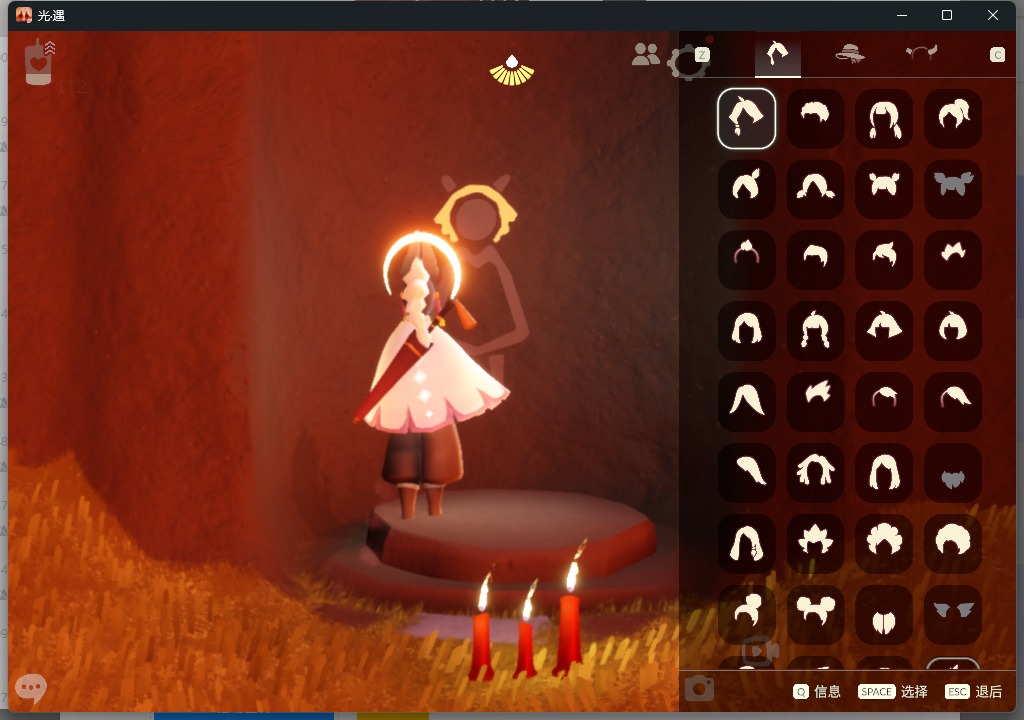The image size is (1024, 720).
Task: Pick the wide triangular flared hairstyle
Action: click(x=884, y=331)
